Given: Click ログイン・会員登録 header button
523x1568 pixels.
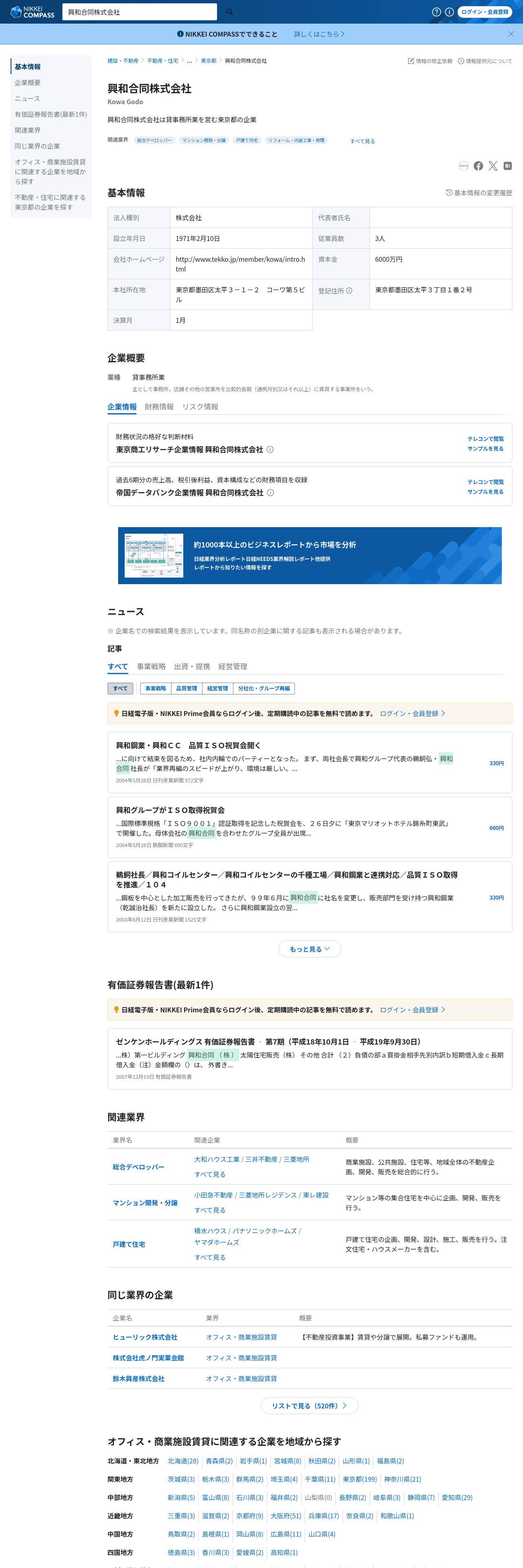Looking at the screenshot, I should [485, 11].
